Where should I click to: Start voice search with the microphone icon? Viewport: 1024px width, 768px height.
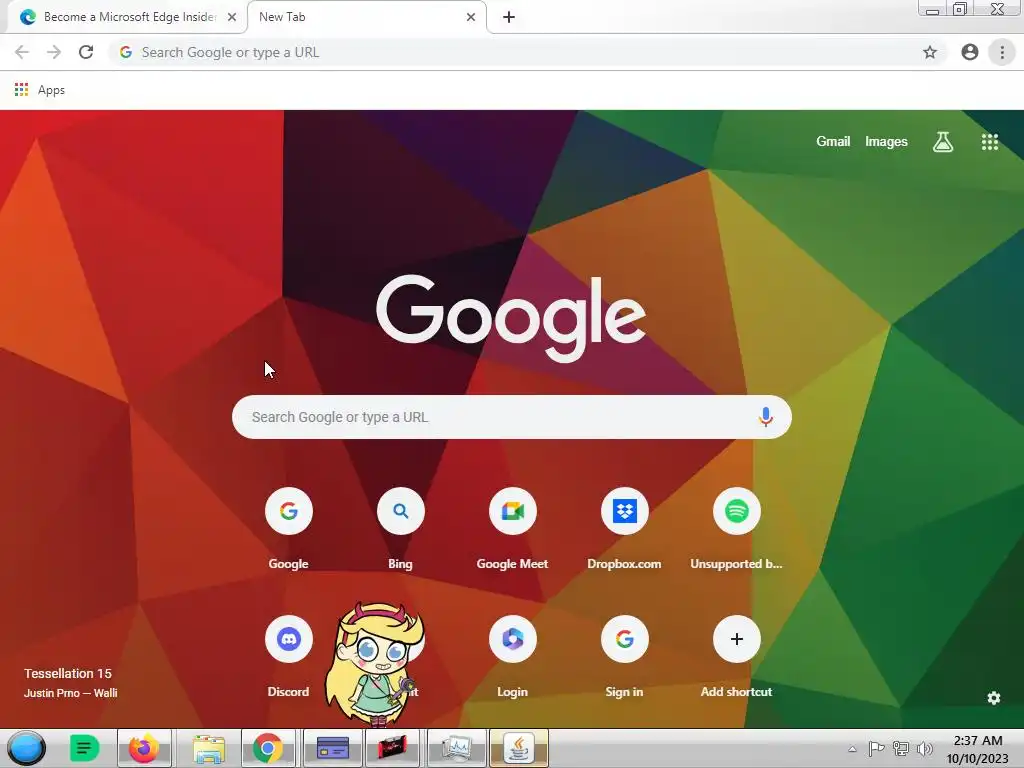point(765,417)
